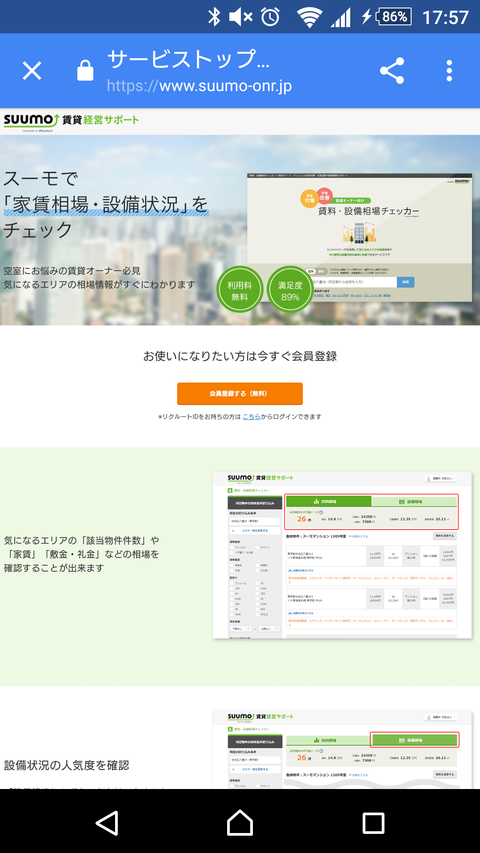Viewport: 480px width, 853px height.
Task: Tap the 満足度89% green badge
Action: 291,290
